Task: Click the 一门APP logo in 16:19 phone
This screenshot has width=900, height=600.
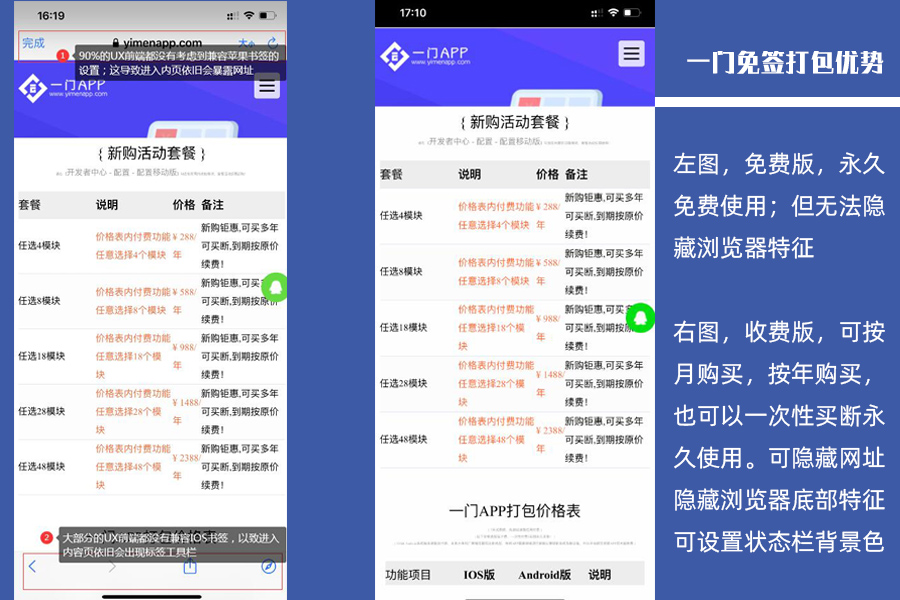Action: point(62,88)
